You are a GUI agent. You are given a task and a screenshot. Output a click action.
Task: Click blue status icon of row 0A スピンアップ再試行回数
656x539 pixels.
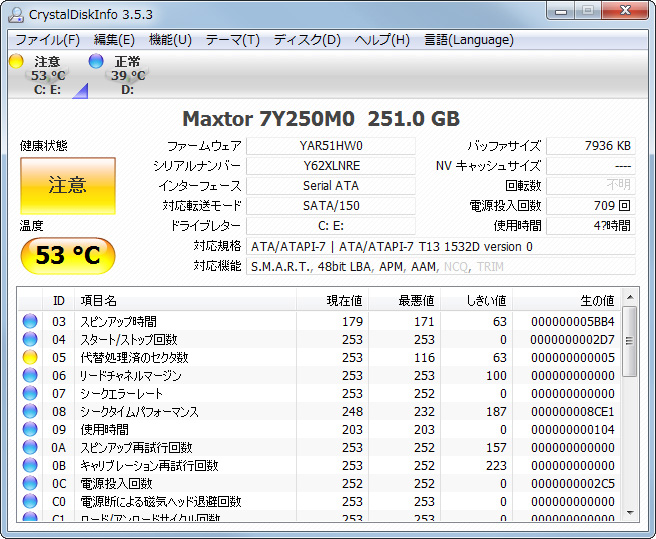point(30,447)
